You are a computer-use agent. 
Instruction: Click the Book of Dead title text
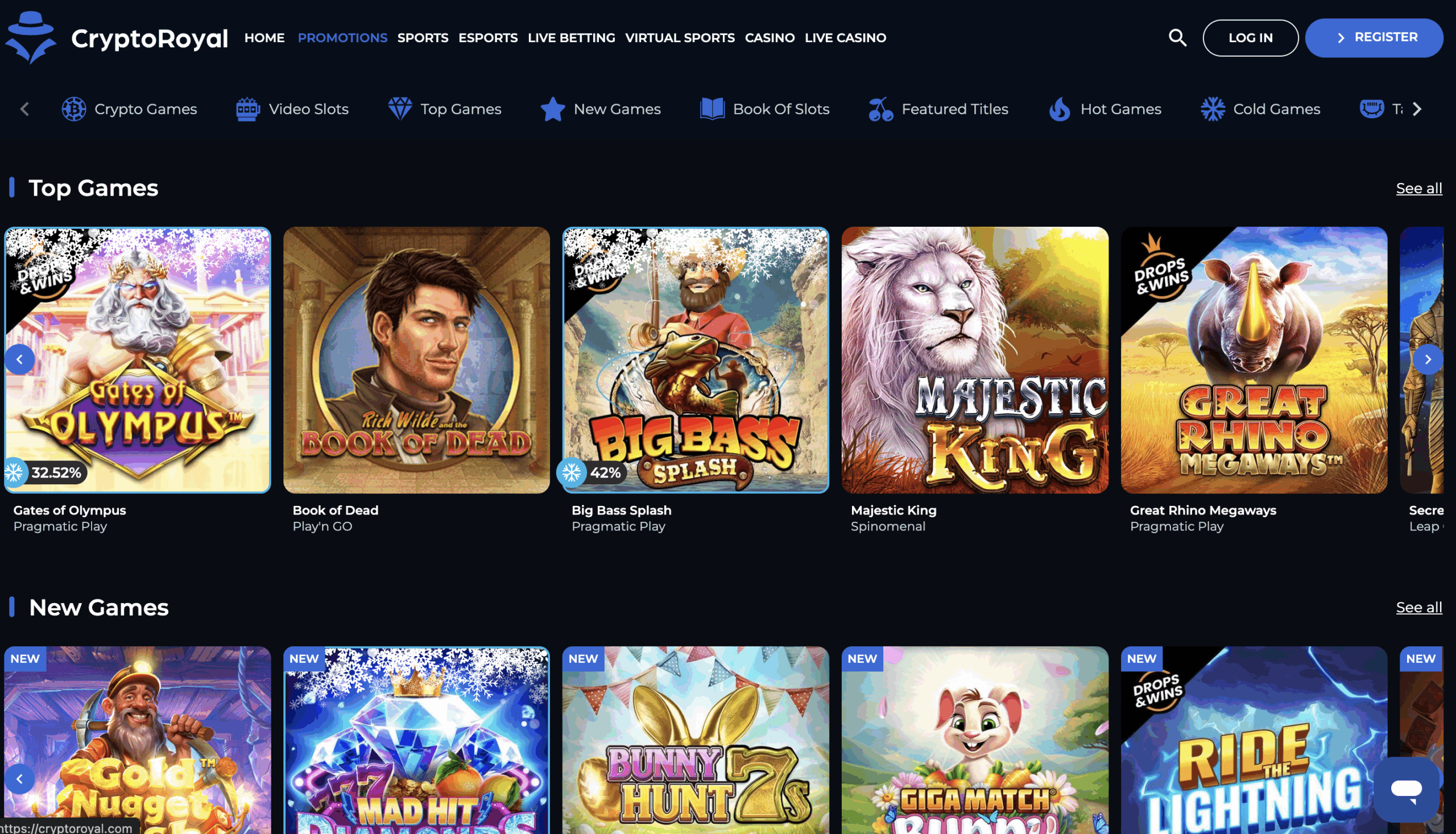[x=335, y=510]
